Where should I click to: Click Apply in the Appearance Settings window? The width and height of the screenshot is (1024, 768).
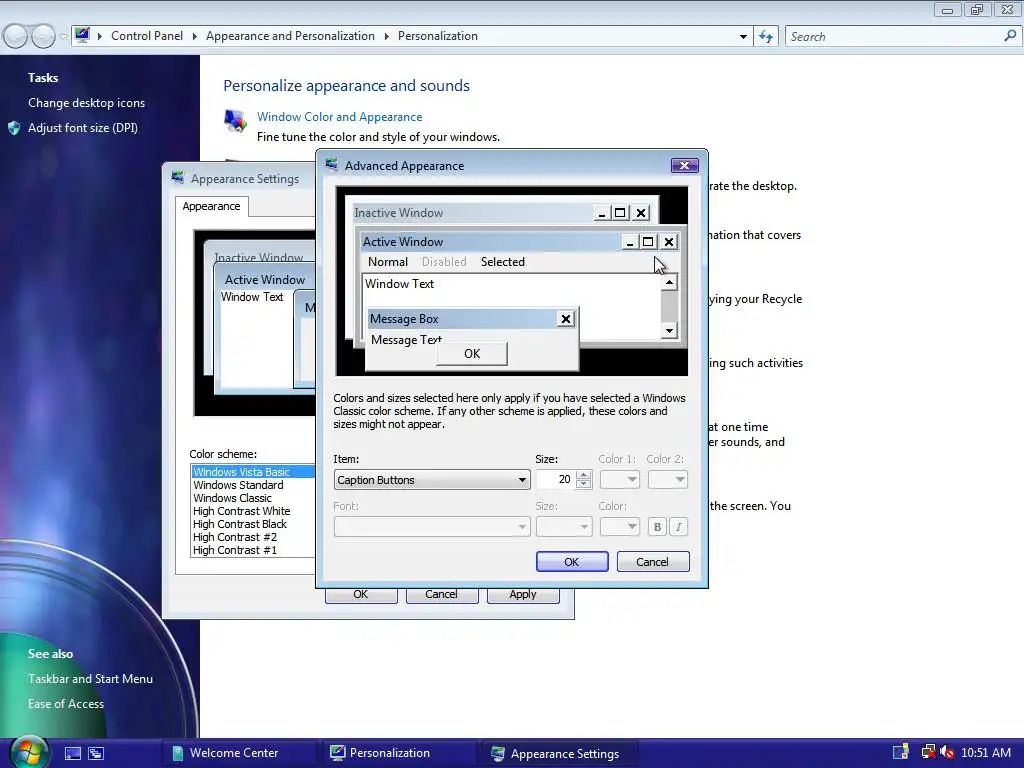pos(523,595)
